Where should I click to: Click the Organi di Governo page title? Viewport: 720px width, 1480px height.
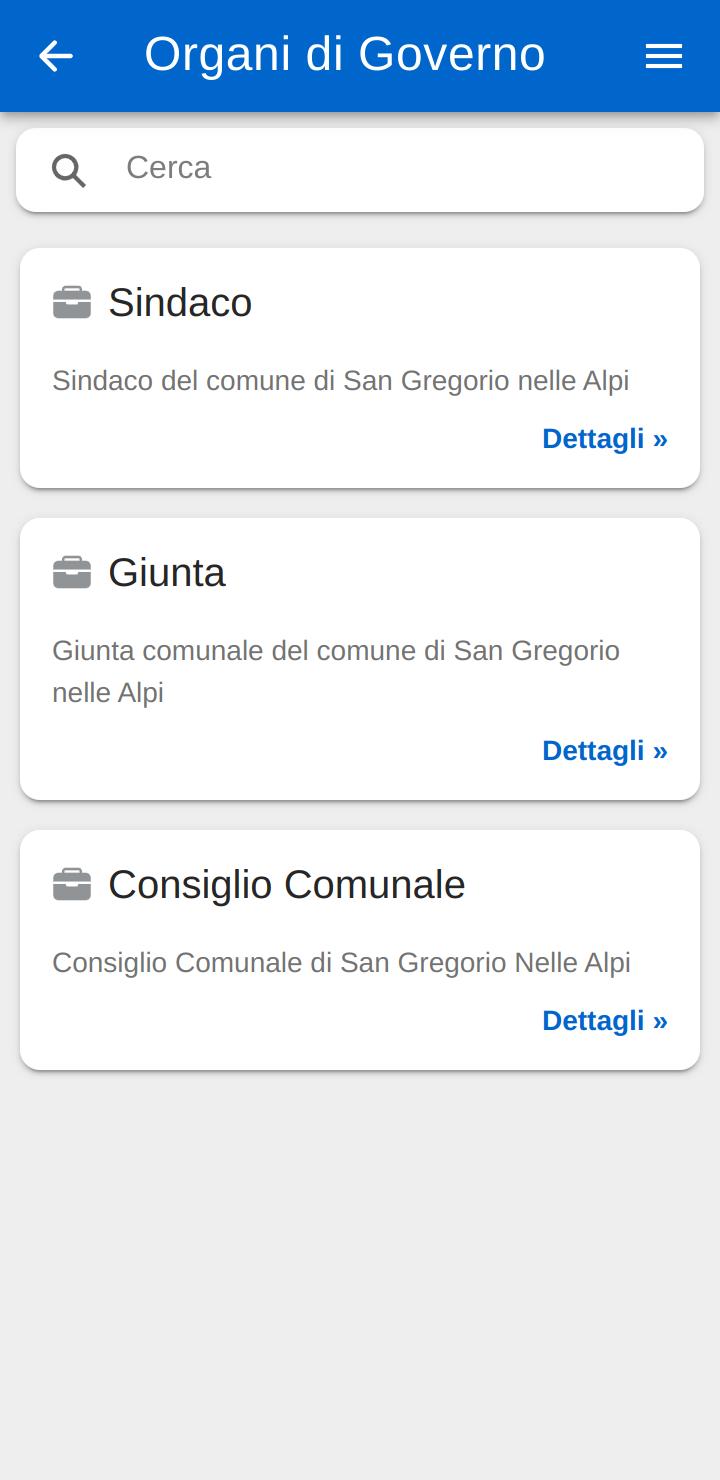pos(345,54)
